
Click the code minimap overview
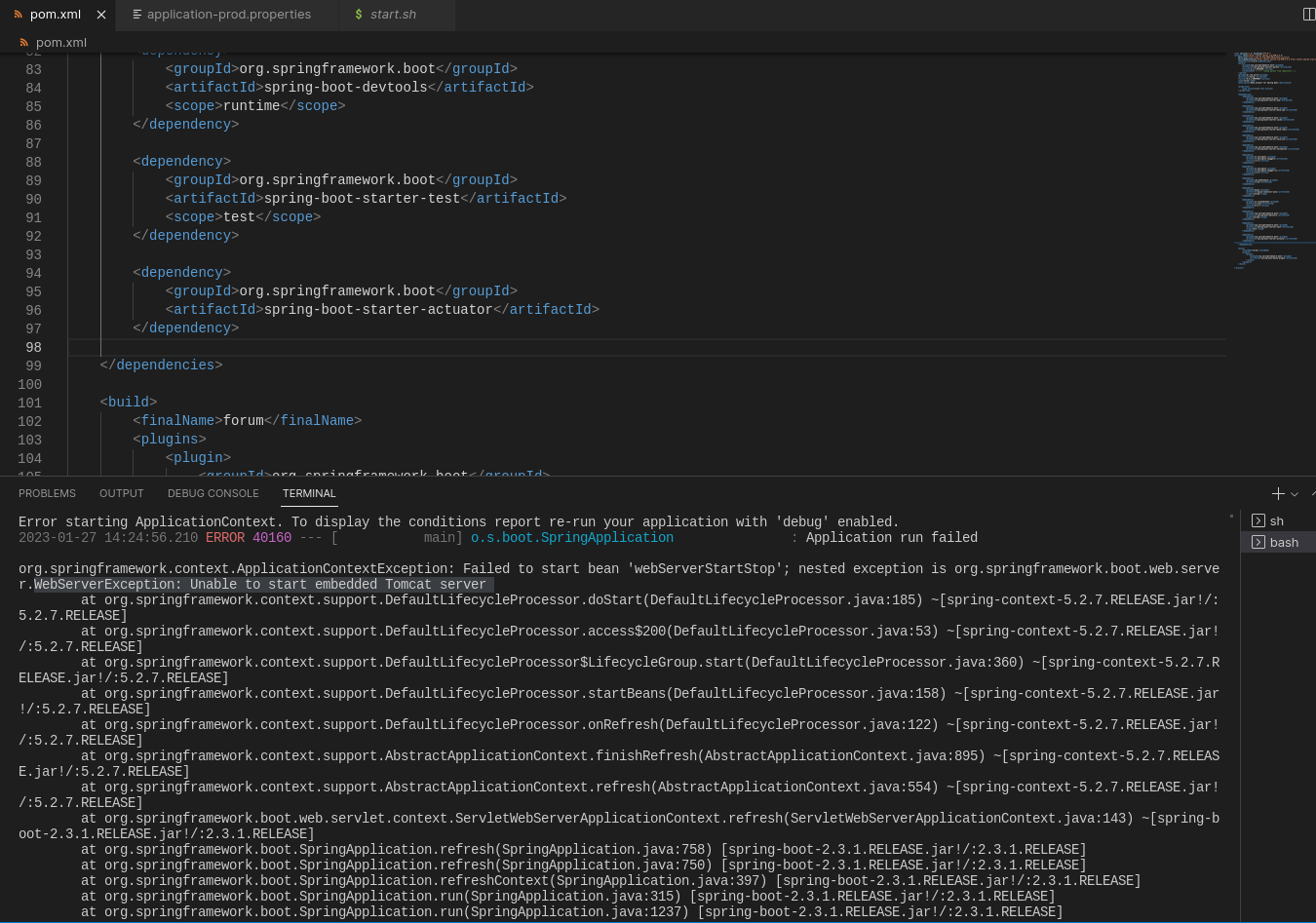tap(1271, 161)
